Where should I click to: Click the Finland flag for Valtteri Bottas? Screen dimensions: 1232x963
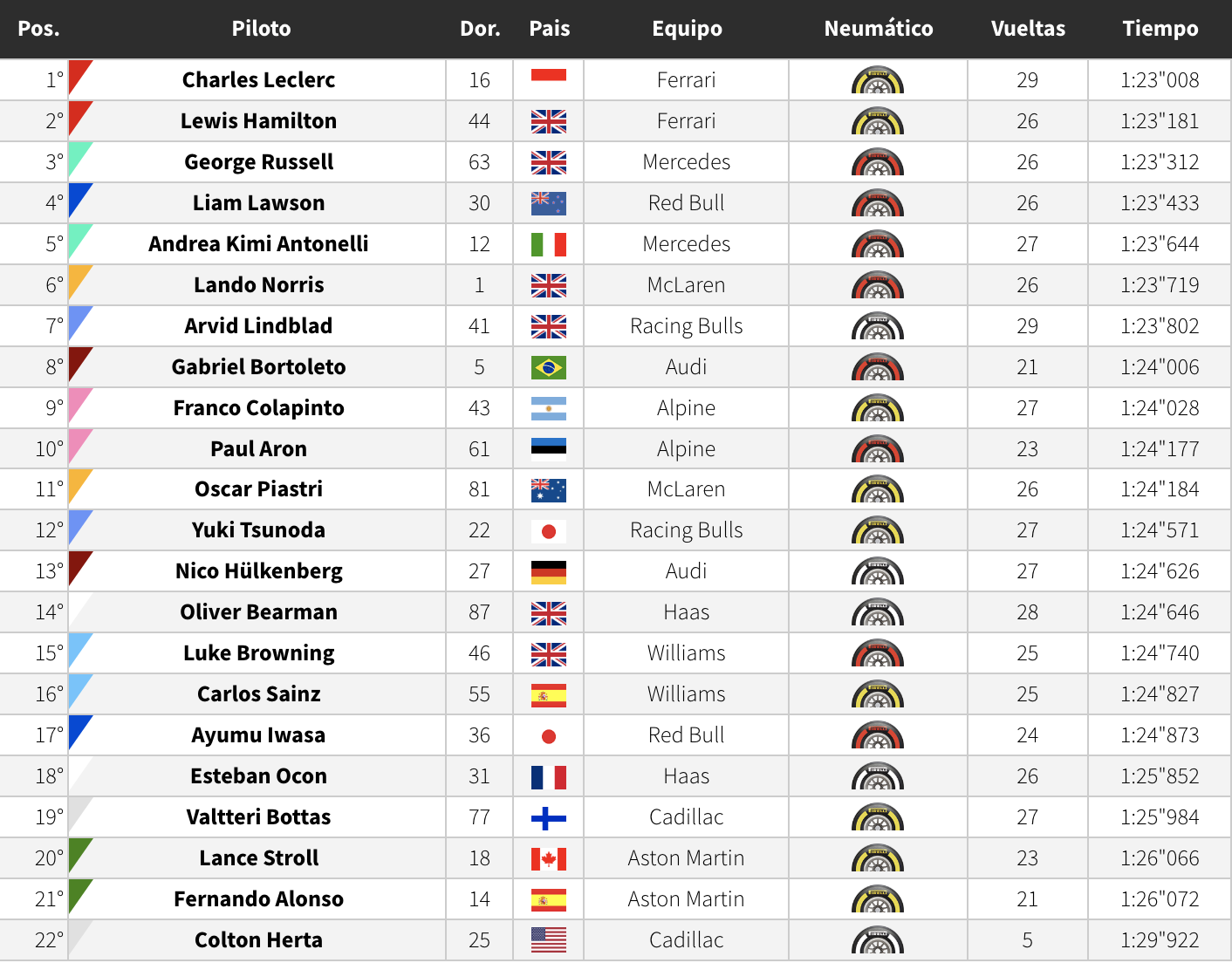point(549,817)
